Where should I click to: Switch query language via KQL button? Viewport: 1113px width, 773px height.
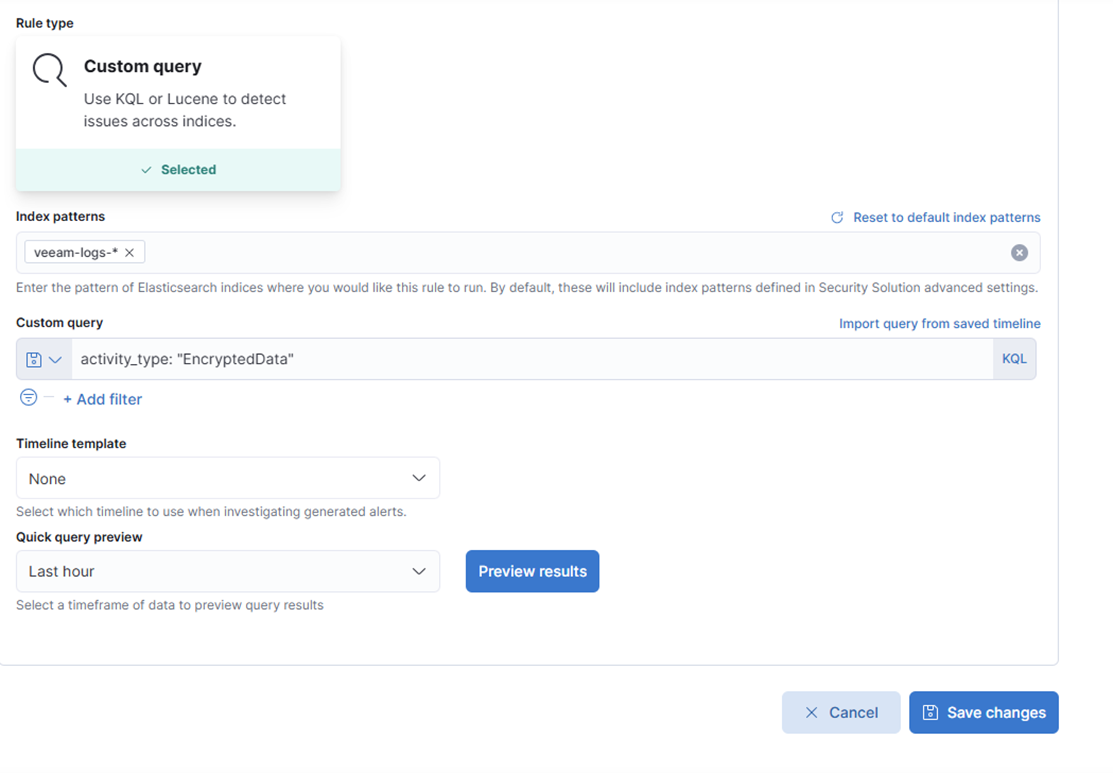pos(1014,359)
